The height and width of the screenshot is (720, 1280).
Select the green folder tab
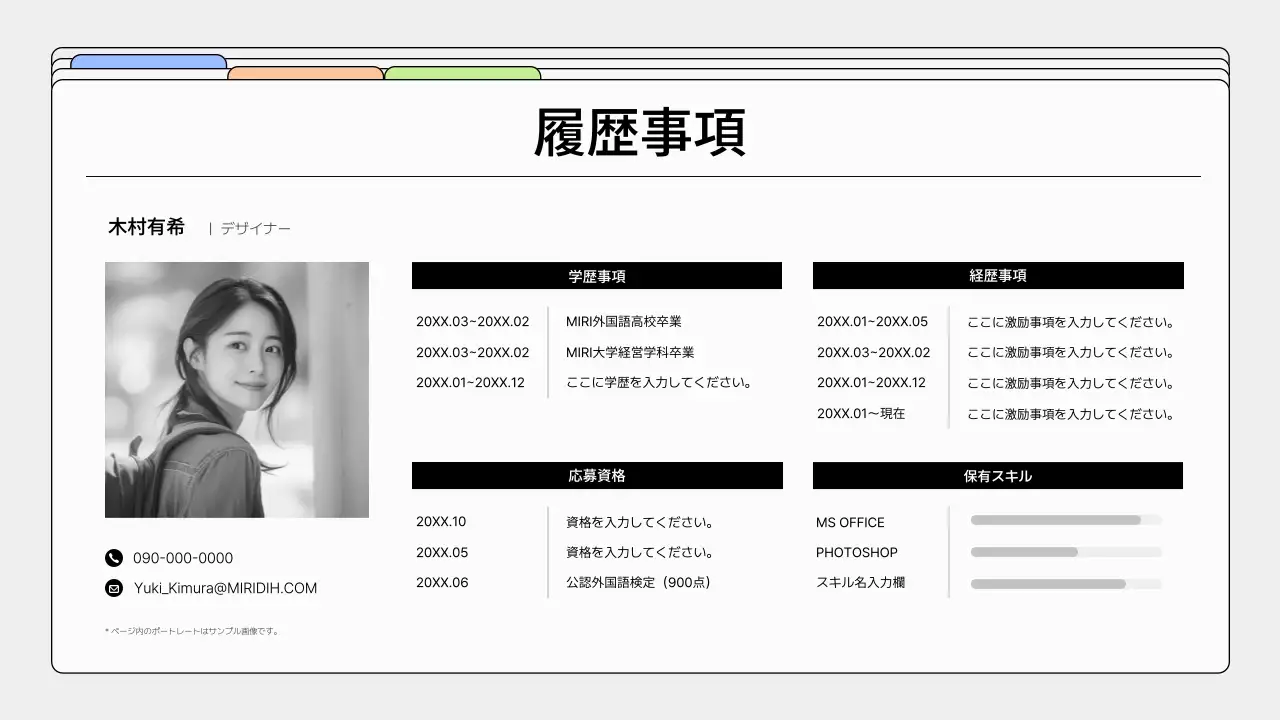[x=462, y=73]
